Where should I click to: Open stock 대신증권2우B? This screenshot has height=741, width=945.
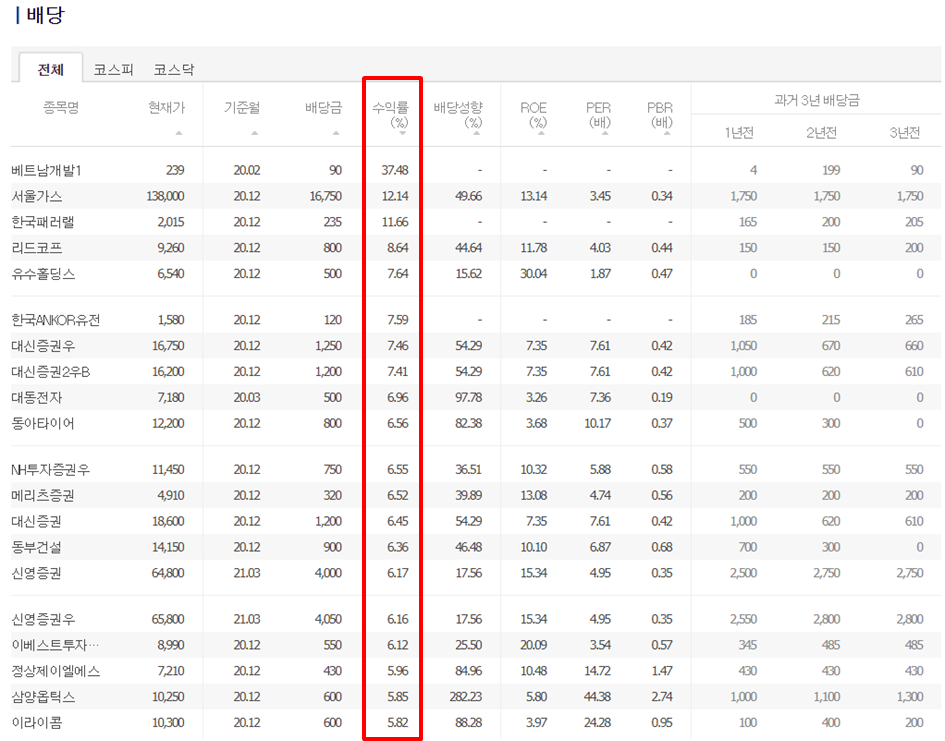[x=51, y=372]
